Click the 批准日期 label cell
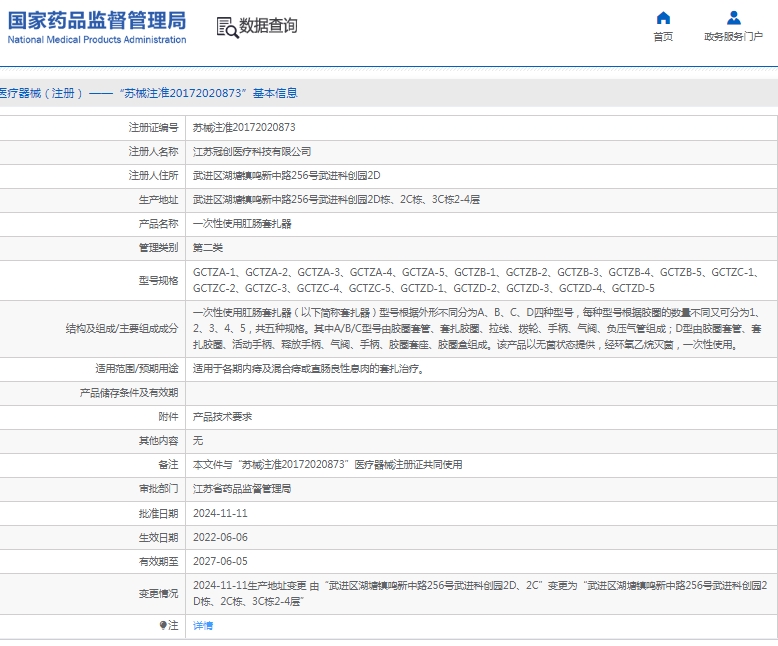The width and height of the screenshot is (778, 646). [x=92, y=514]
